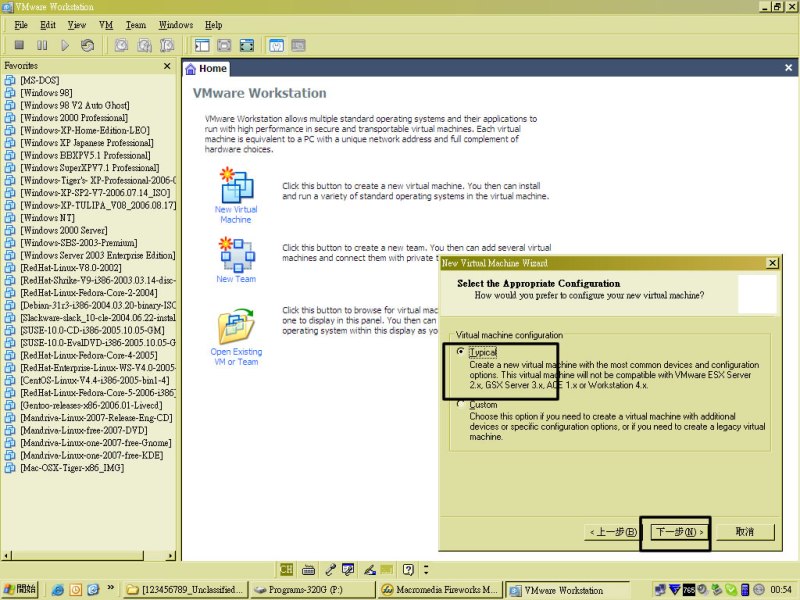This screenshot has height=600, width=800.
Task: Click the New Virtual Machine icon
Action: pos(236,185)
